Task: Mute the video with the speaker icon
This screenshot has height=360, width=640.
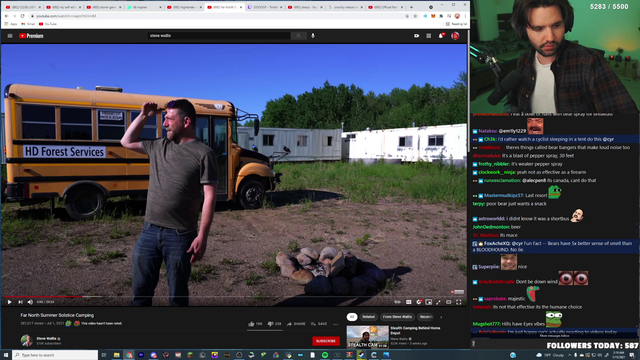Action: (x=30, y=302)
